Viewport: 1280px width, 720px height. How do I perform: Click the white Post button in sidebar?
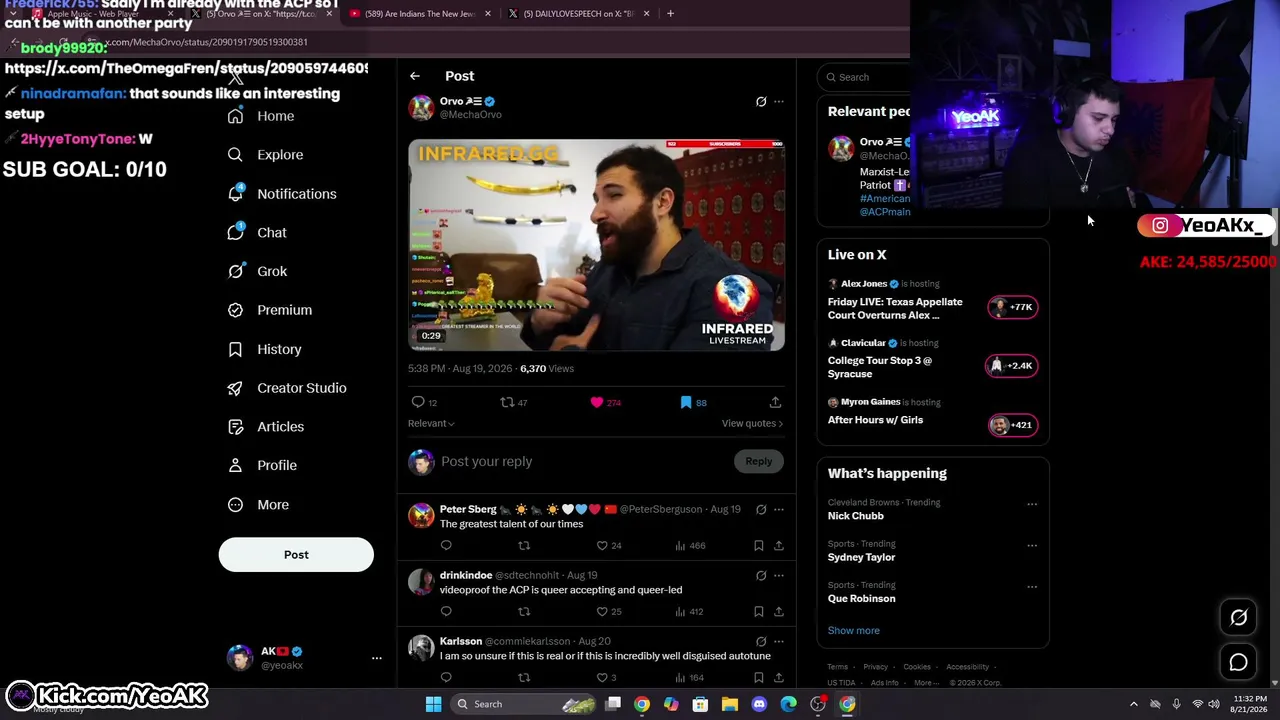pyautogui.click(x=296, y=555)
